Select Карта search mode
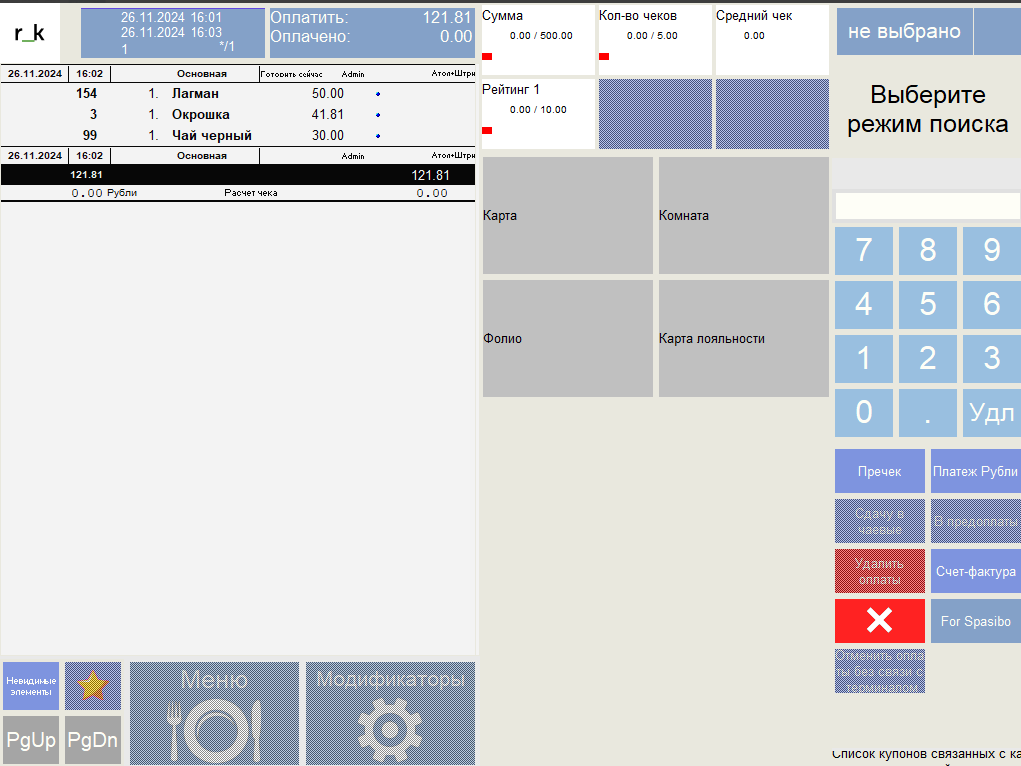 point(567,216)
